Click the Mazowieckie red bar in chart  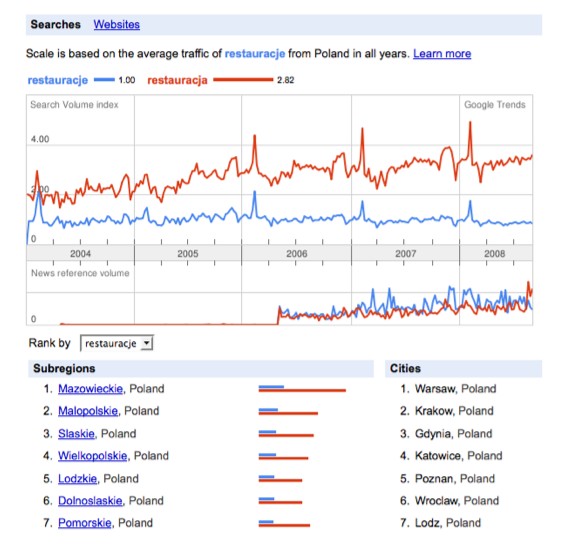tap(302, 391)
